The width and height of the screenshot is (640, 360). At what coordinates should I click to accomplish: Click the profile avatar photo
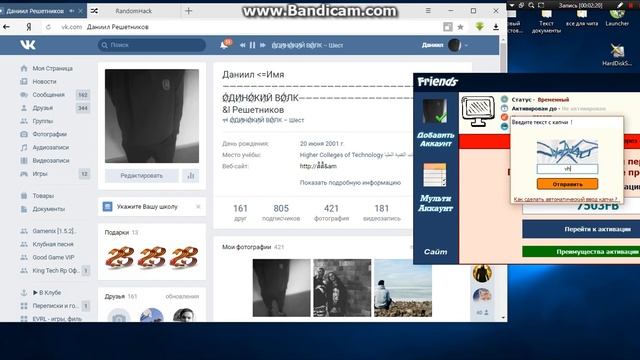pos(152,116)
